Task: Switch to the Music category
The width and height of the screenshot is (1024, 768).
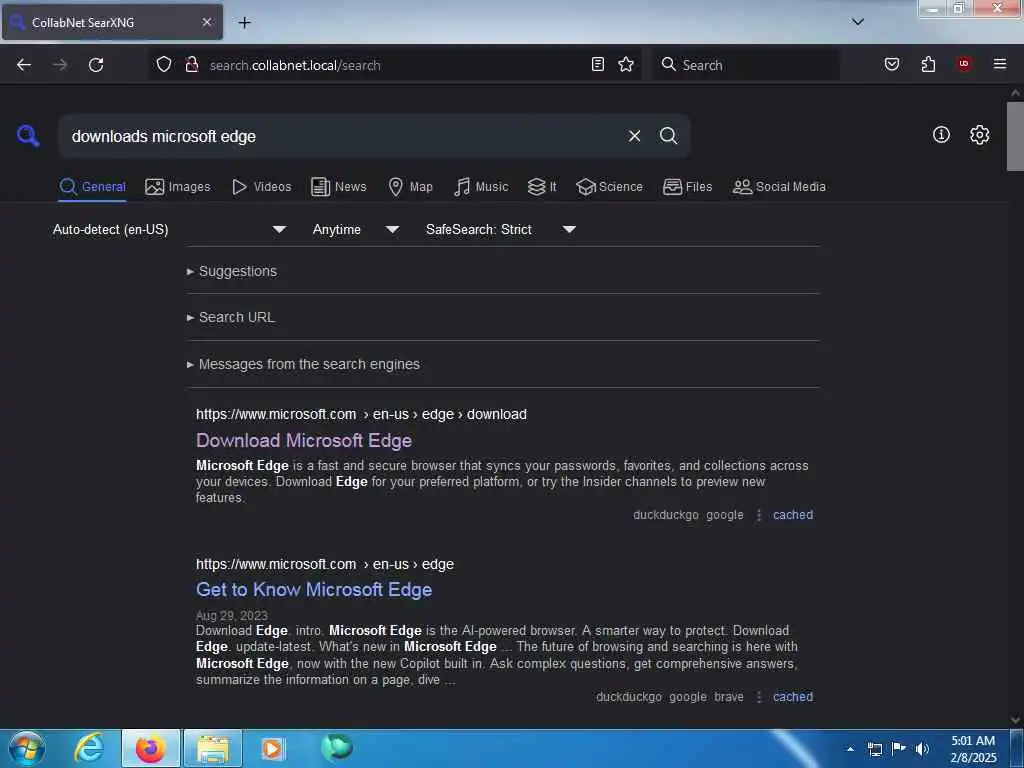Action: pyautogui.click(x=481, y=187)
